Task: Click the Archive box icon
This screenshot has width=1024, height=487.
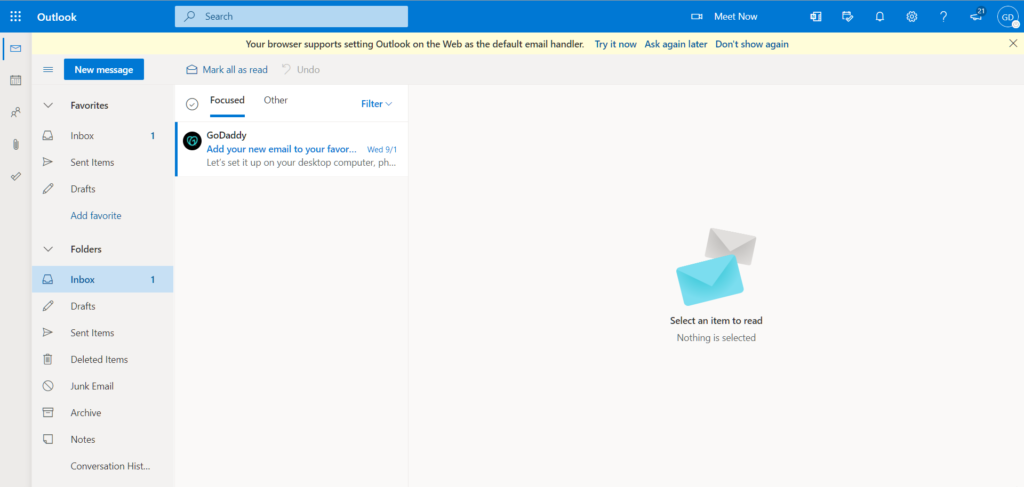Action: (x=48, y=413)
